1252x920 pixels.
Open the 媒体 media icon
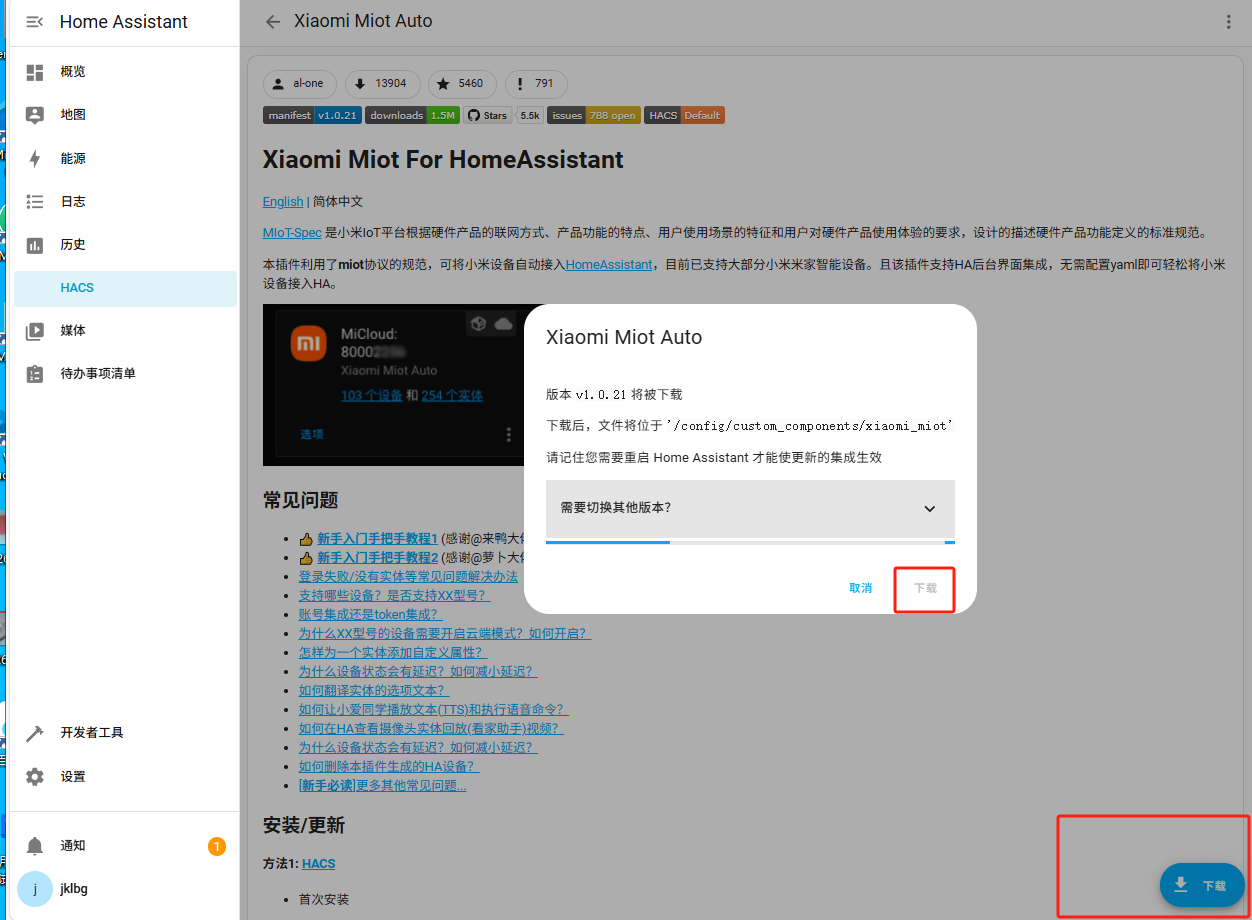(x=35, y=331)
